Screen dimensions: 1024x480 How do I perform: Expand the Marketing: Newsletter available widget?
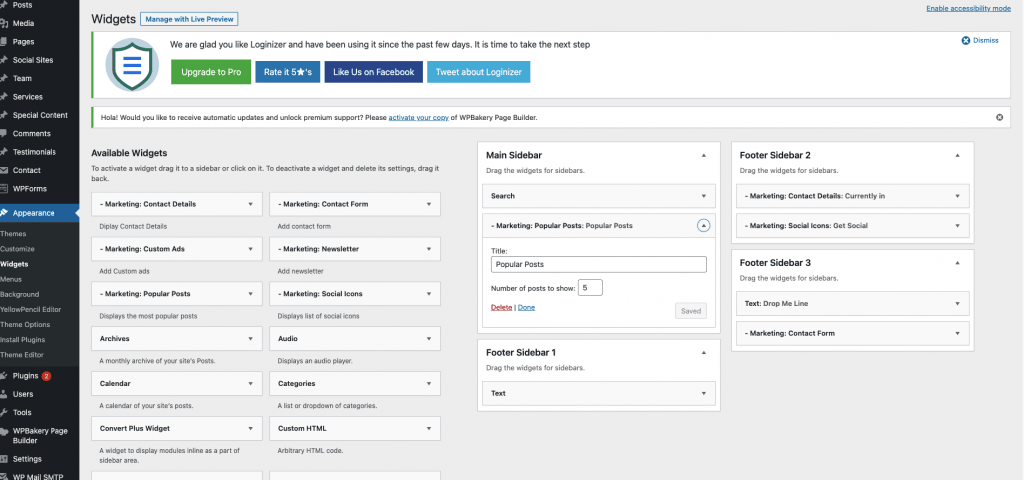(427, 249)
